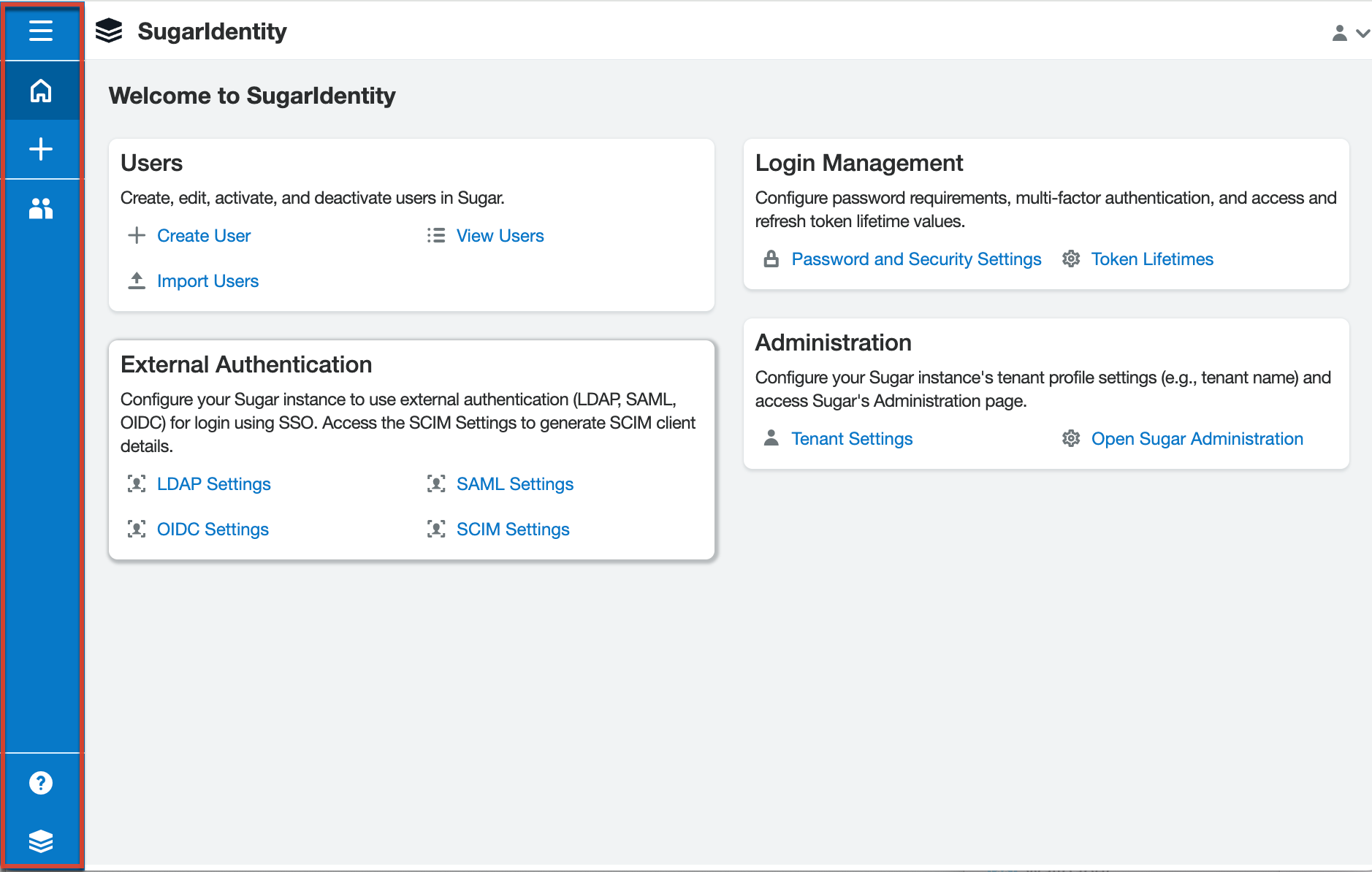
Task: Open Token Lifetimes settings
Action: (1152, 259)
